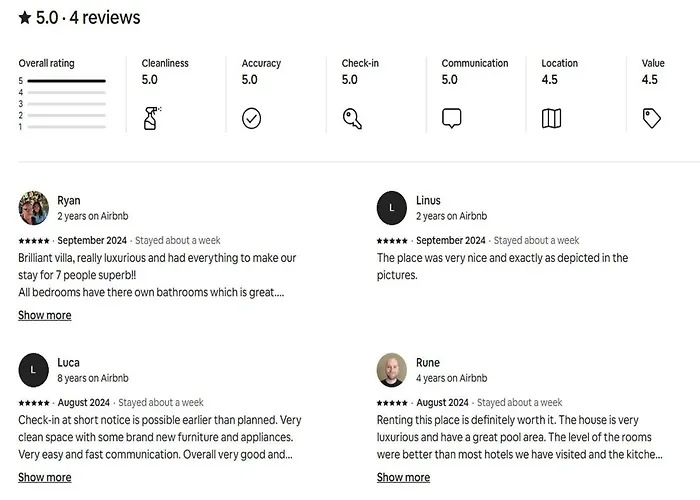Image resolution: width=700 pixels, height=500 pixels.
Task: Open Linus's avatar circle
Action: click(392, 208)
